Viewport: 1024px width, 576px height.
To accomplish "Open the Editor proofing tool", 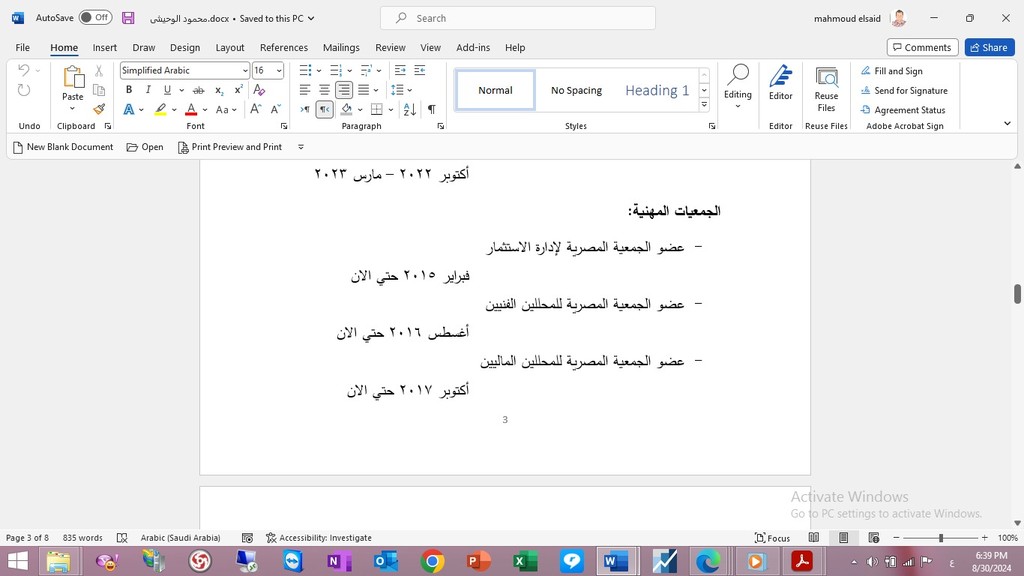I will 780,83.
